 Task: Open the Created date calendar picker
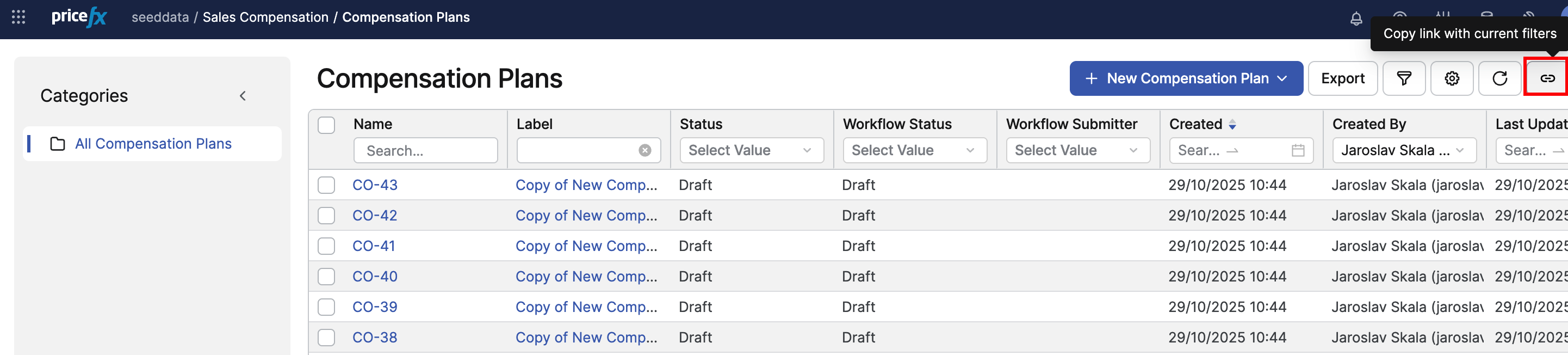pos(1298,150)
